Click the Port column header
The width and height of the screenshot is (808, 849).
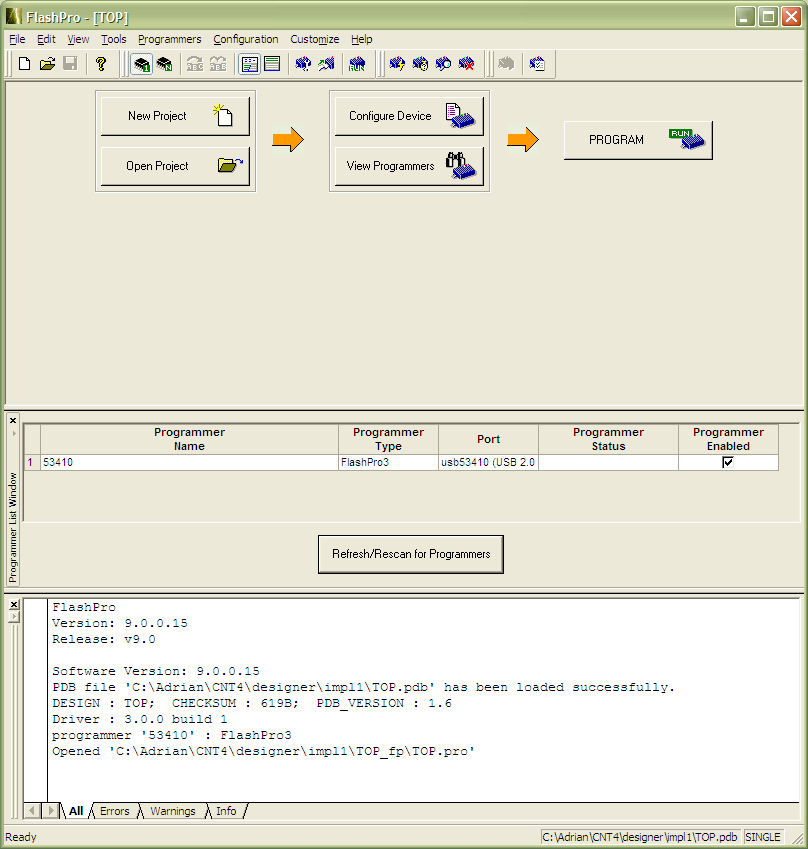(x=488, y=439)
